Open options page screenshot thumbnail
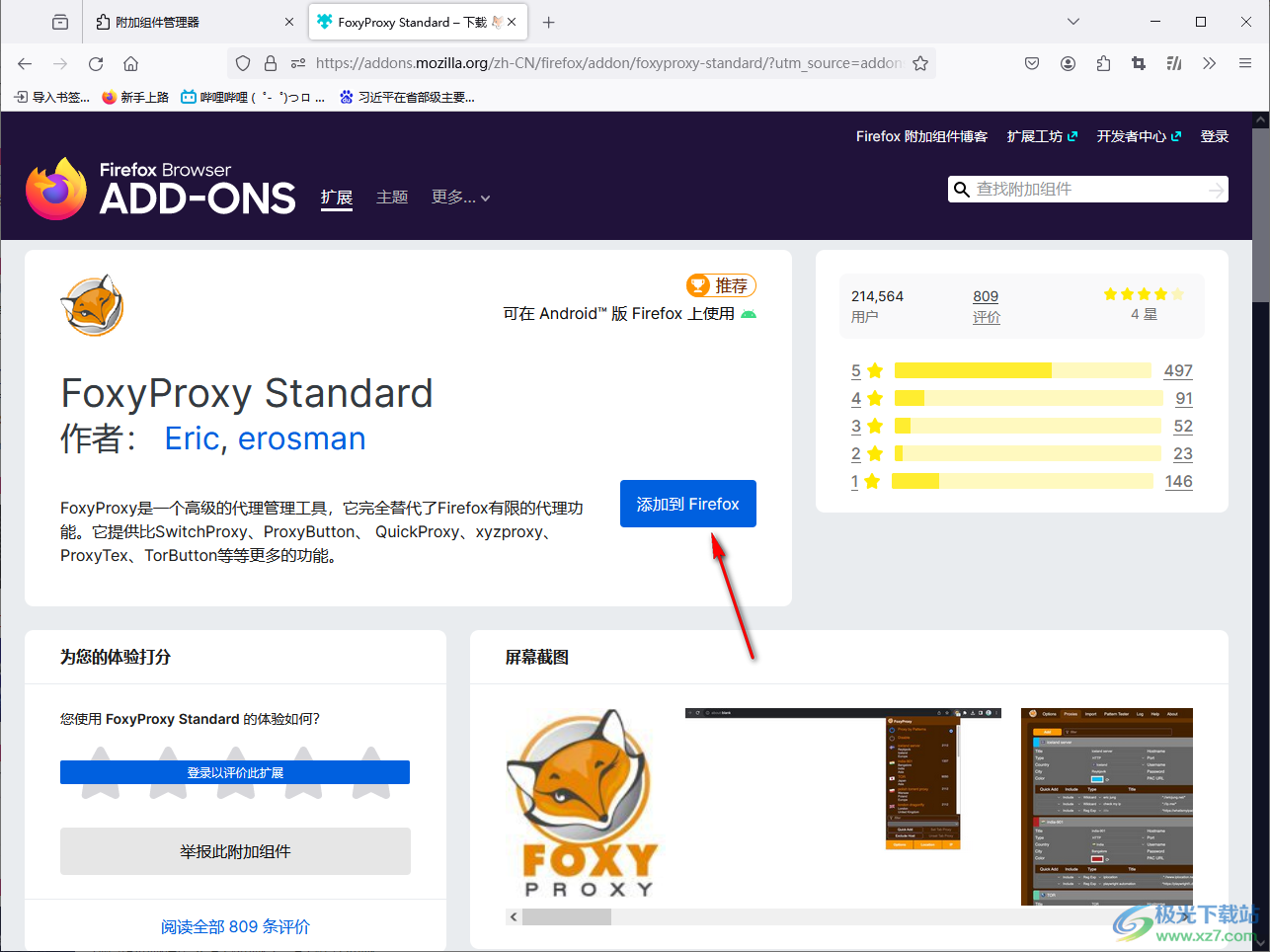Viewport: 1270px width, 952px height. coord(1107,806)
